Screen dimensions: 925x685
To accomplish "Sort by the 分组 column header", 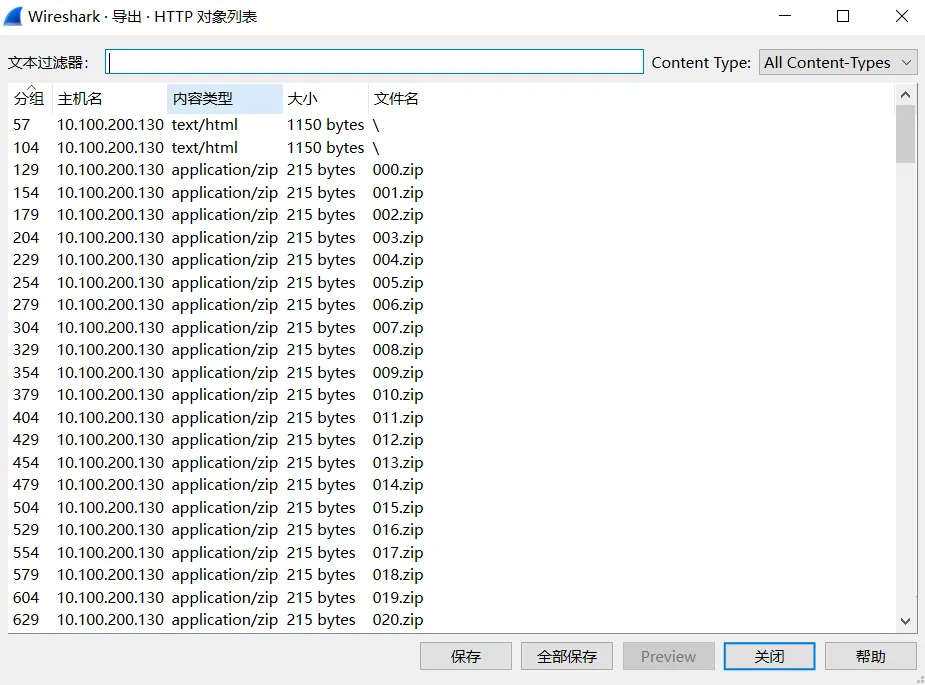I will pos(29,99).
